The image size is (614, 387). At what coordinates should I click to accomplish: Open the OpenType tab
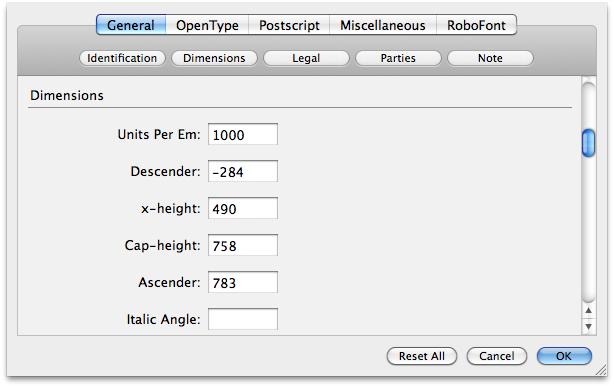coord(207,25)
